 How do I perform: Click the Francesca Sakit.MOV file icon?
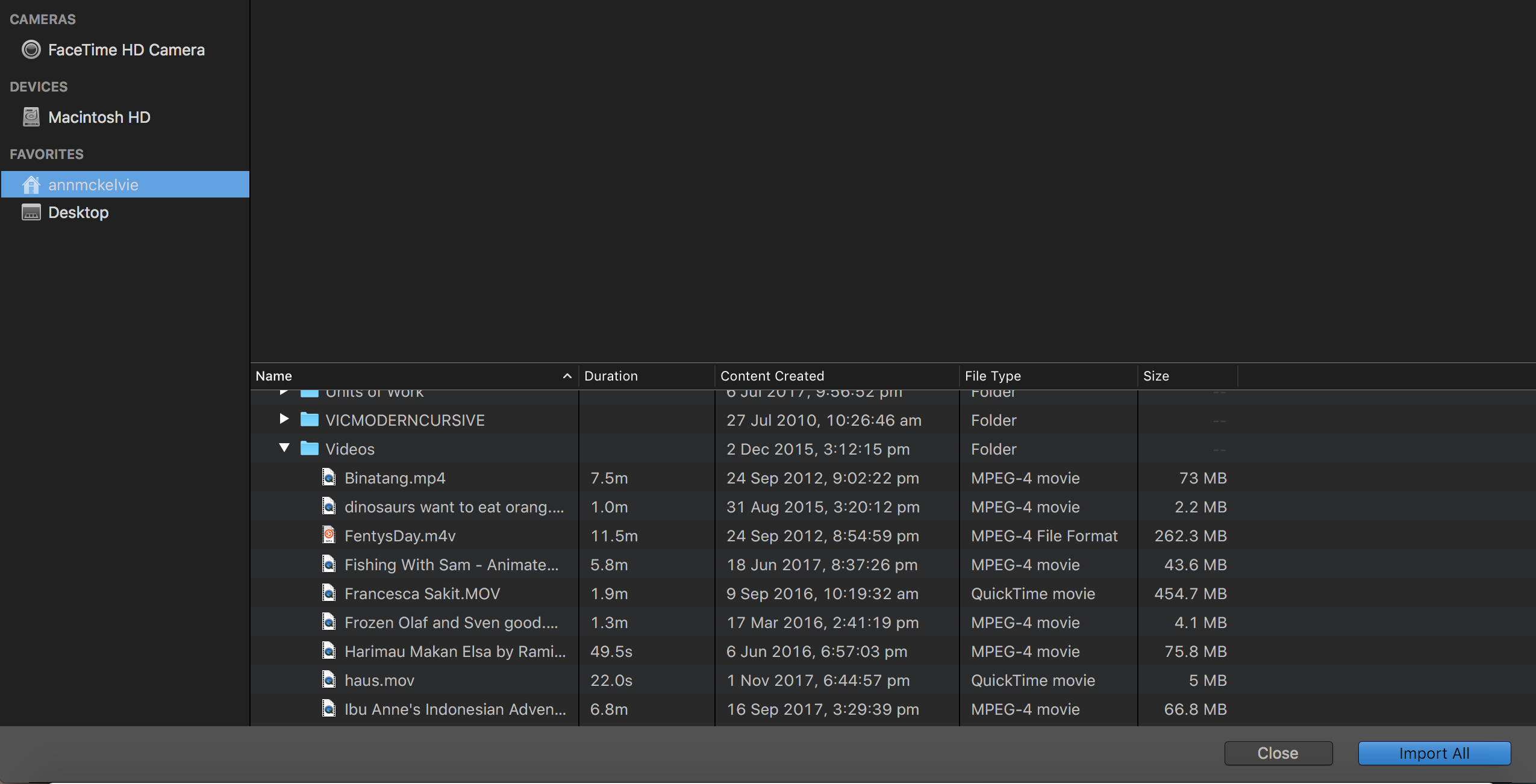329,594
